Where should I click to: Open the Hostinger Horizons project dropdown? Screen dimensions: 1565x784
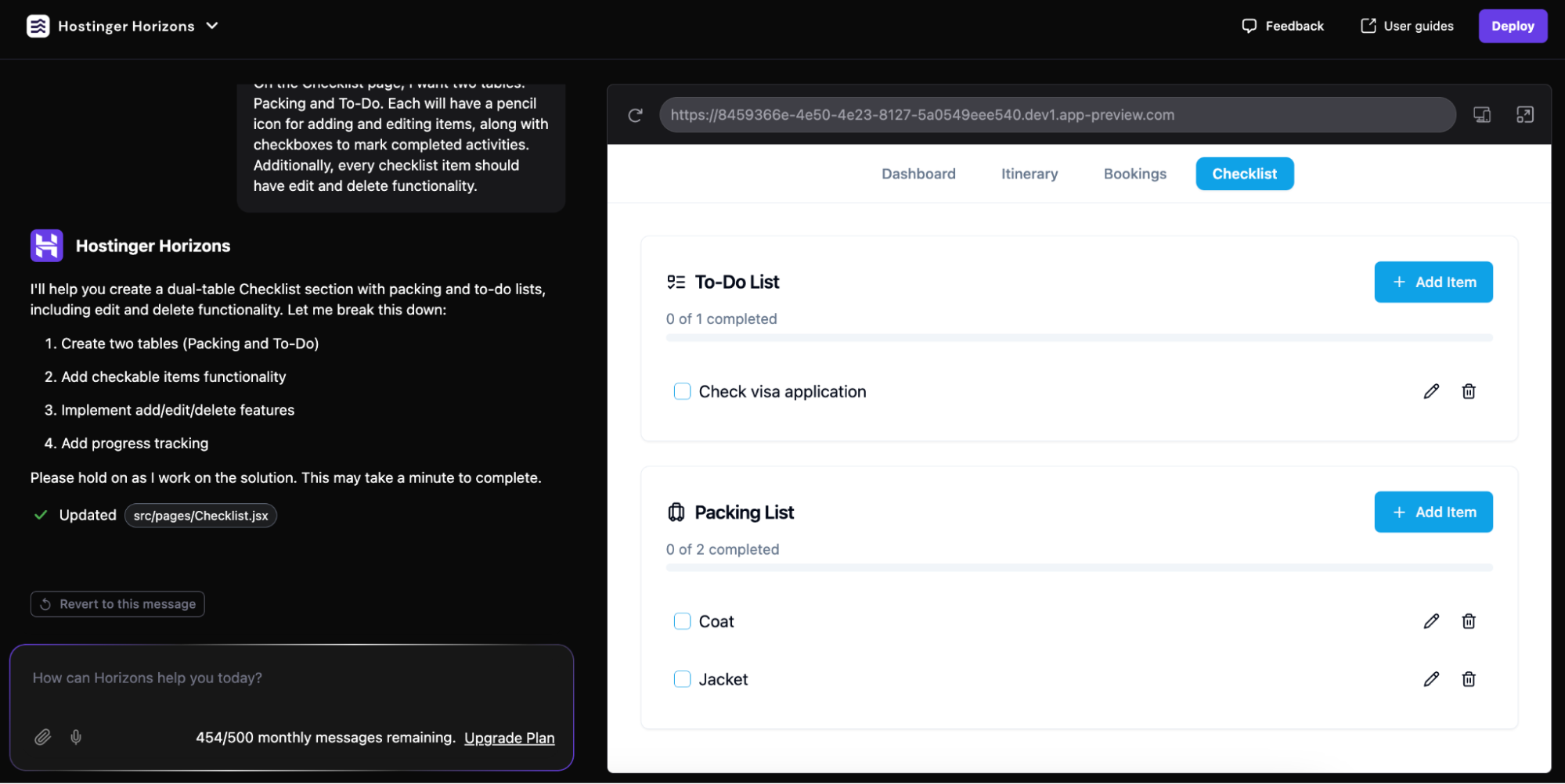pos(211,26)
